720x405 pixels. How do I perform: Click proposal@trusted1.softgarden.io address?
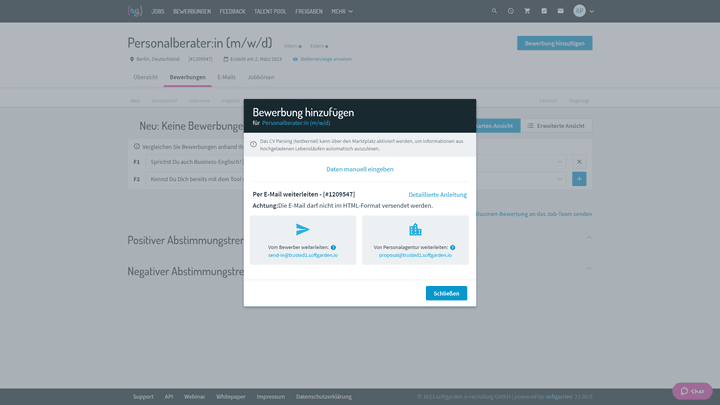415,255
